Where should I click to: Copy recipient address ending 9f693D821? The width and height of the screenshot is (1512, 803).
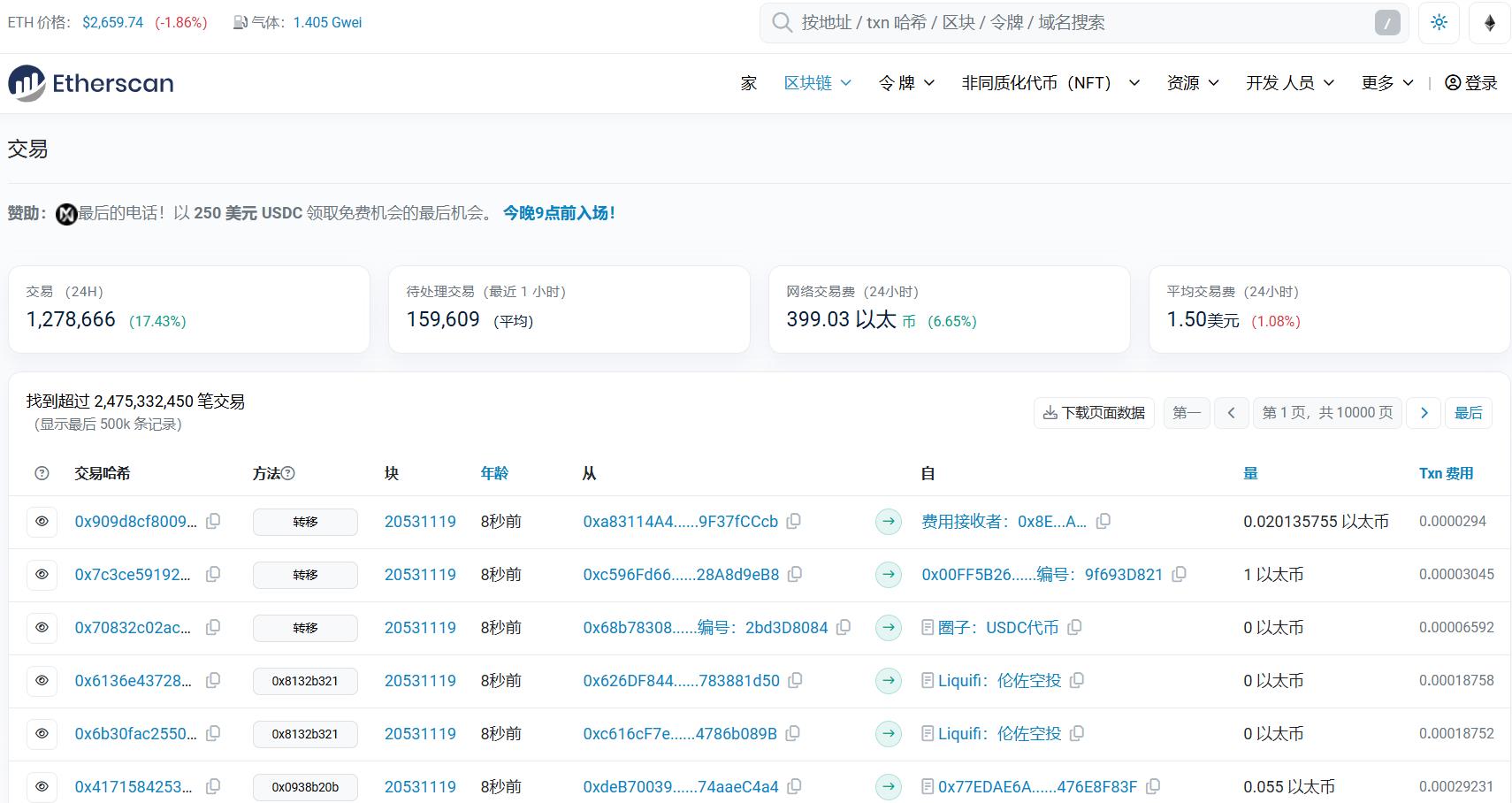pos(1180,575)
